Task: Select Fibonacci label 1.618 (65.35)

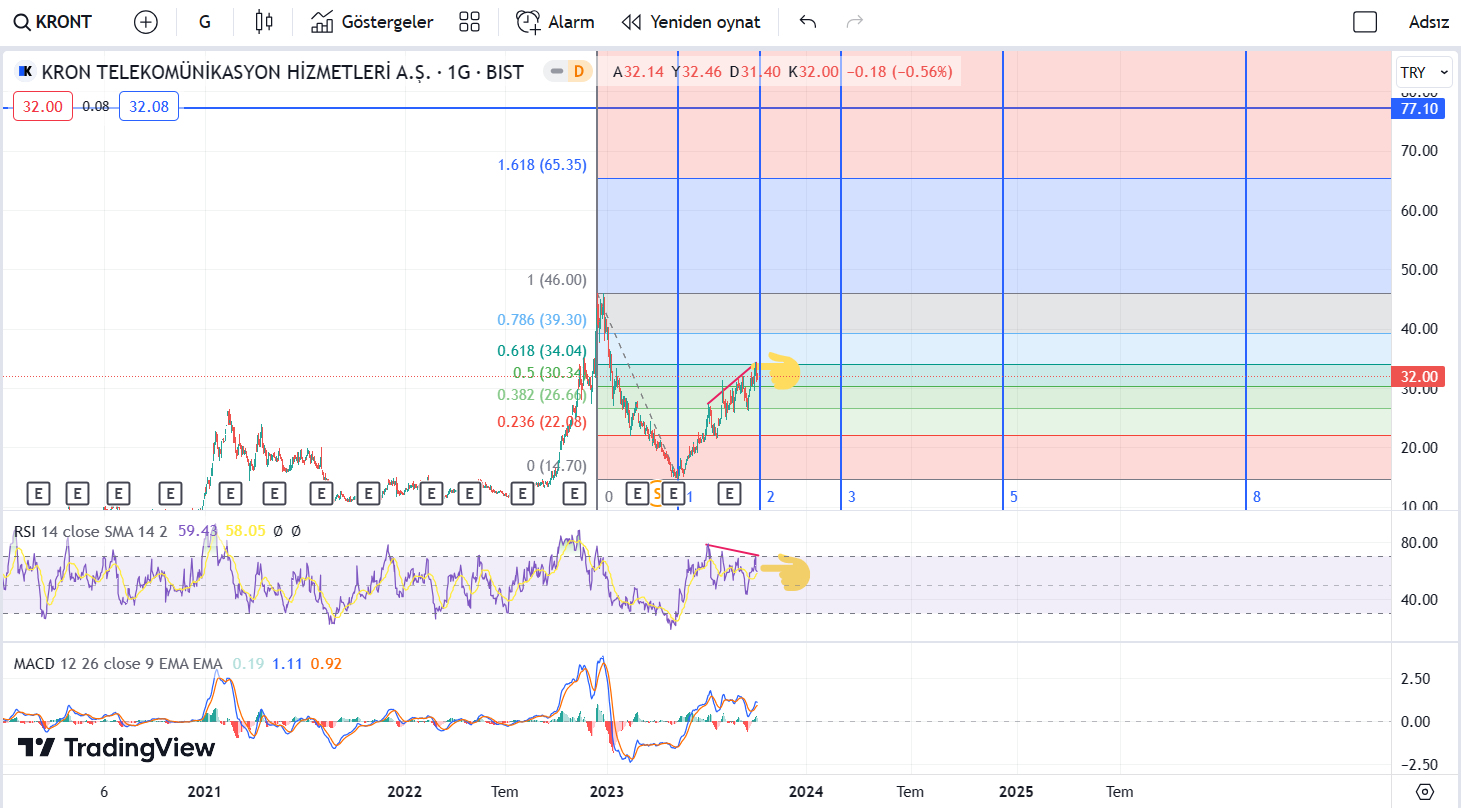Action: (542, 165)
